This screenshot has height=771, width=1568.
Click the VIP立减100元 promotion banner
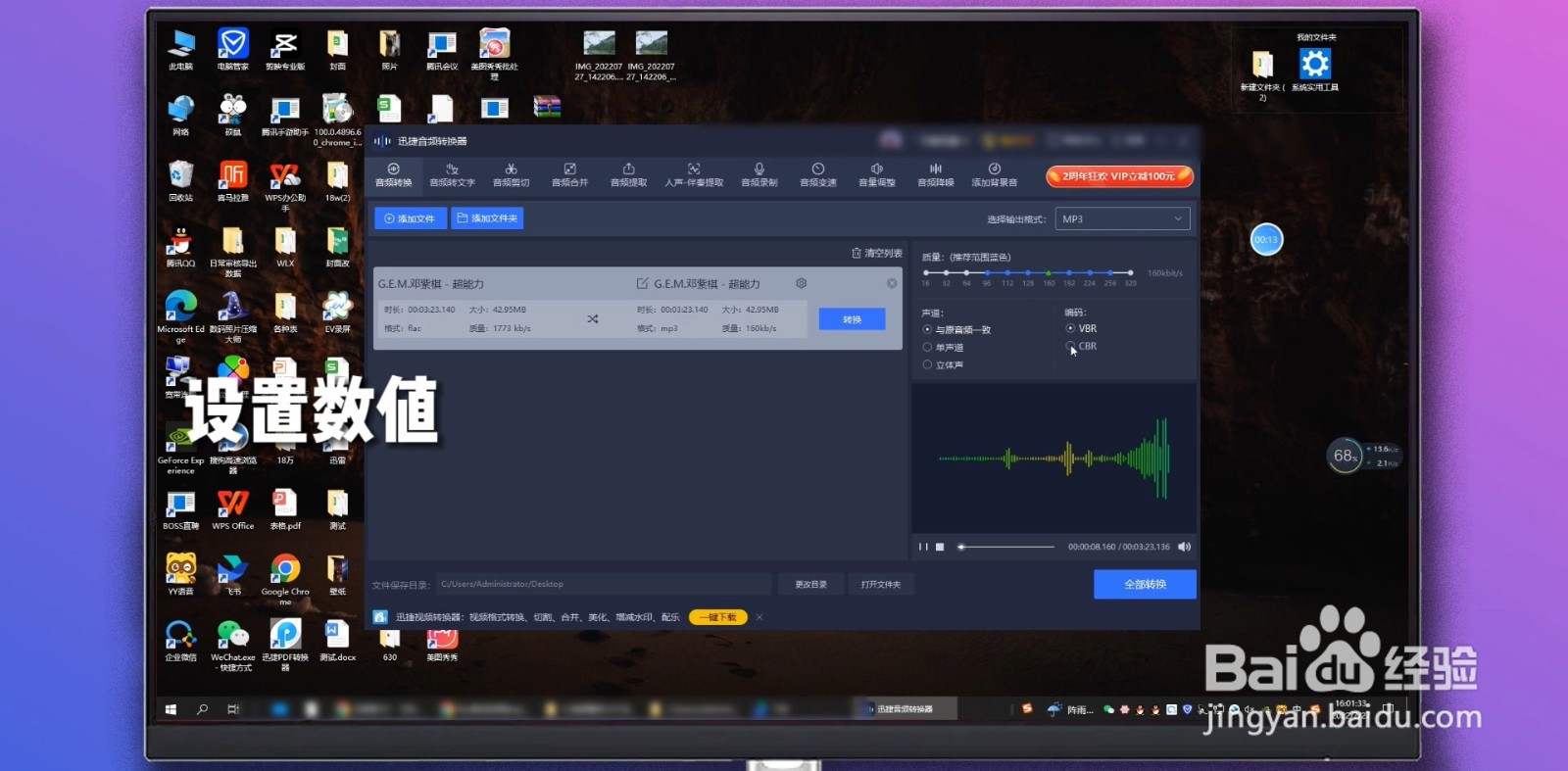pyautogui.click(x=1119, y=176)
